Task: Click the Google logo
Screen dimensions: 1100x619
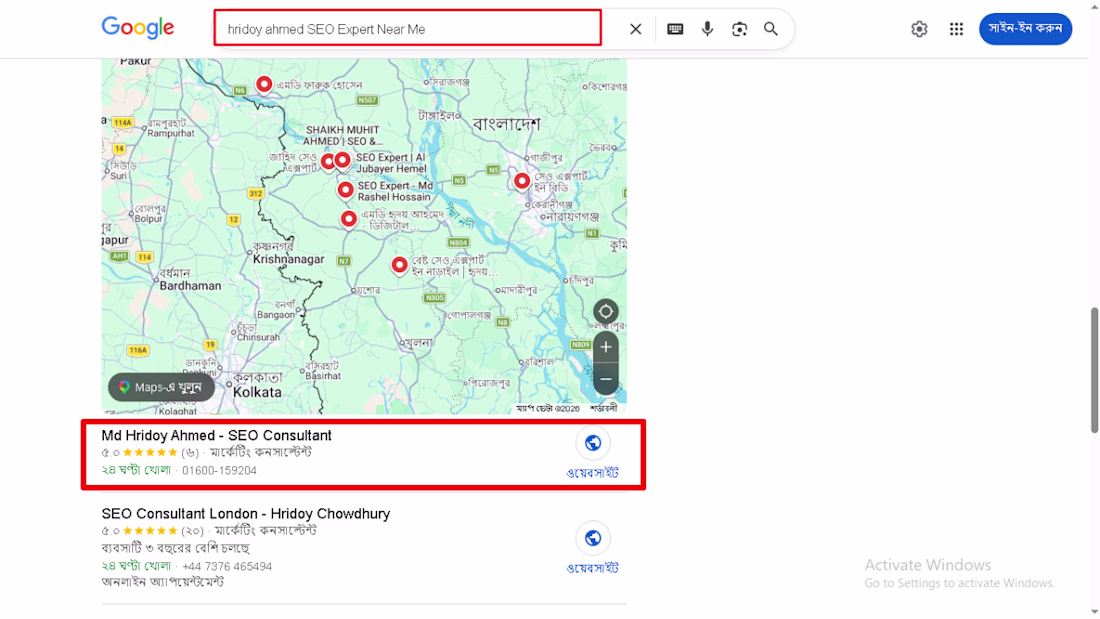Action: pyautogui.click(x=138, y=28)
